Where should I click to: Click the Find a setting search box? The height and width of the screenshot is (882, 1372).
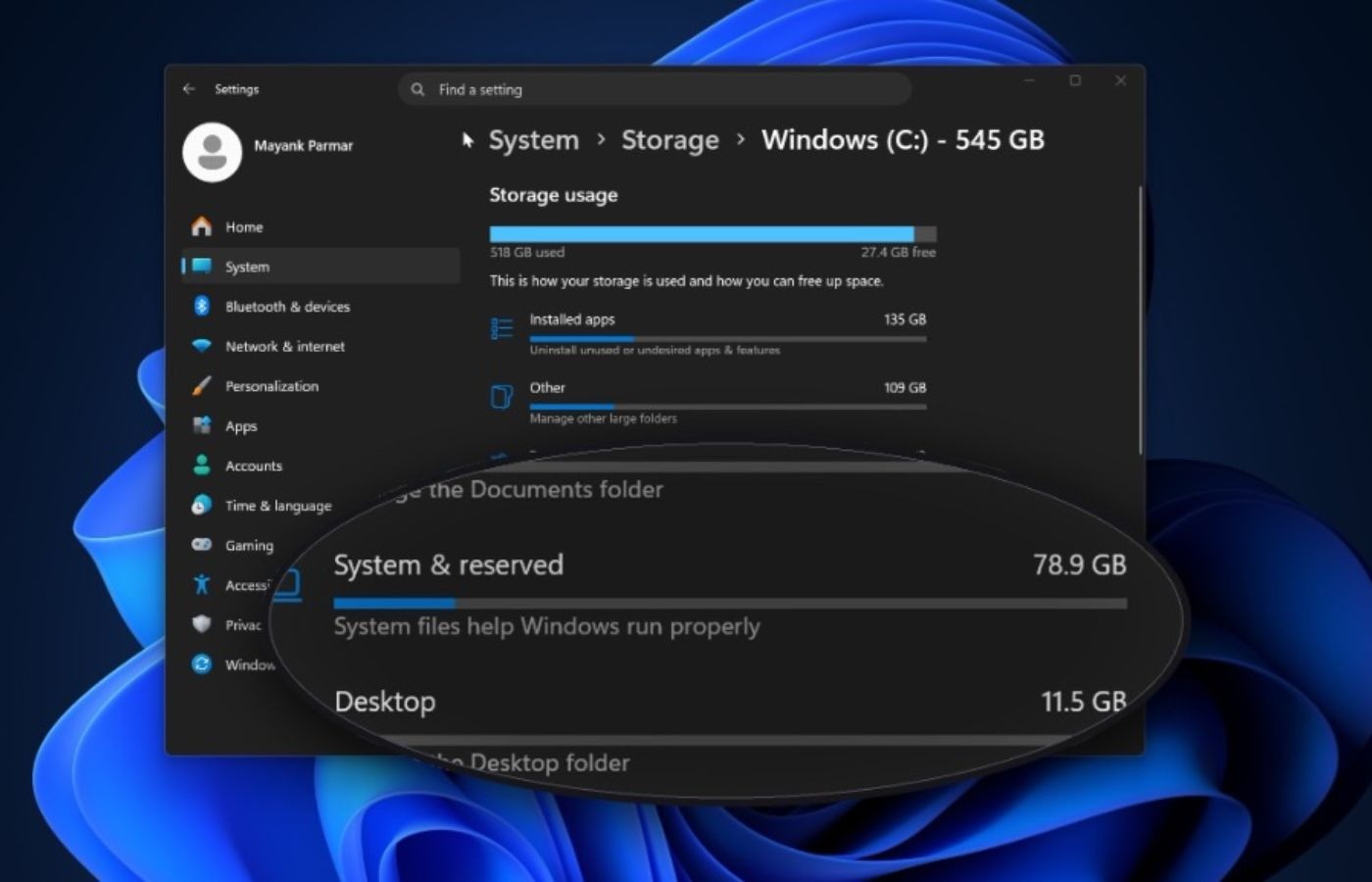pyautogui.click(x=655, y=89)
